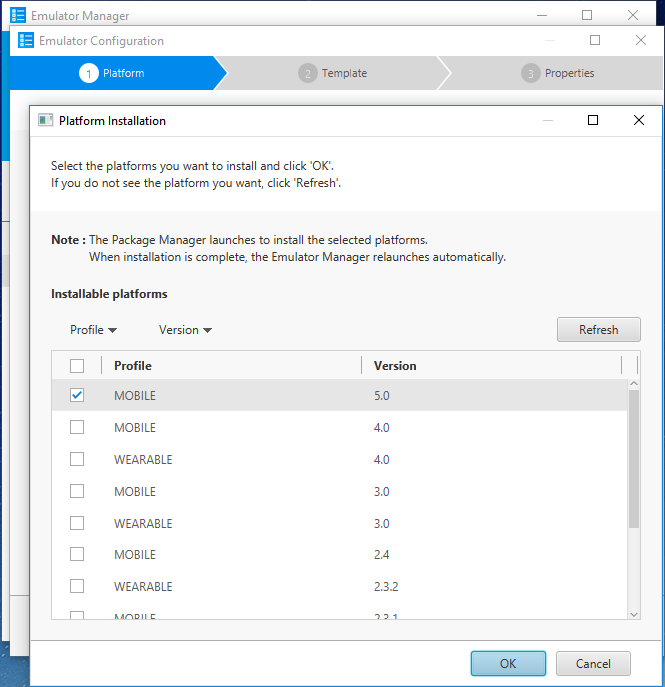Open the Version filter dropdown
This screenshot has width=665, height=687.
click(x=185, y=330)
